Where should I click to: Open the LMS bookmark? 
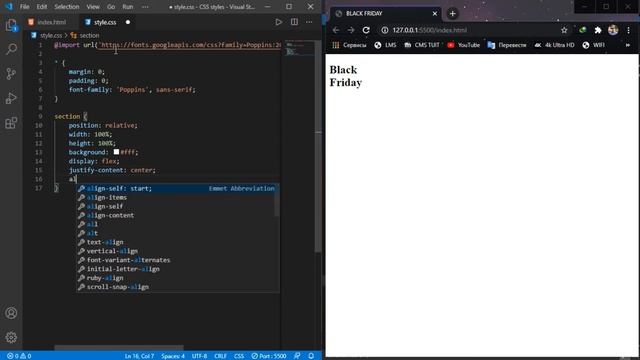coord(385,45)
